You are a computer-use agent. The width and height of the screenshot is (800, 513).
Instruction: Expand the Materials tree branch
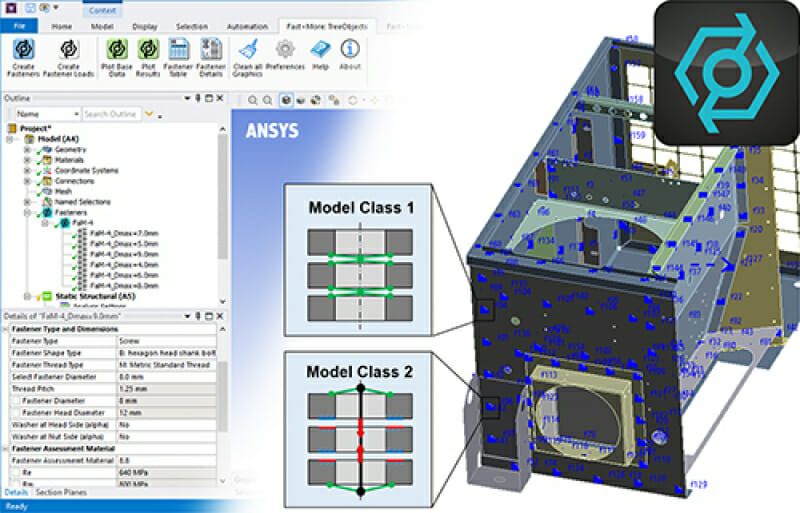coord(28,160)
